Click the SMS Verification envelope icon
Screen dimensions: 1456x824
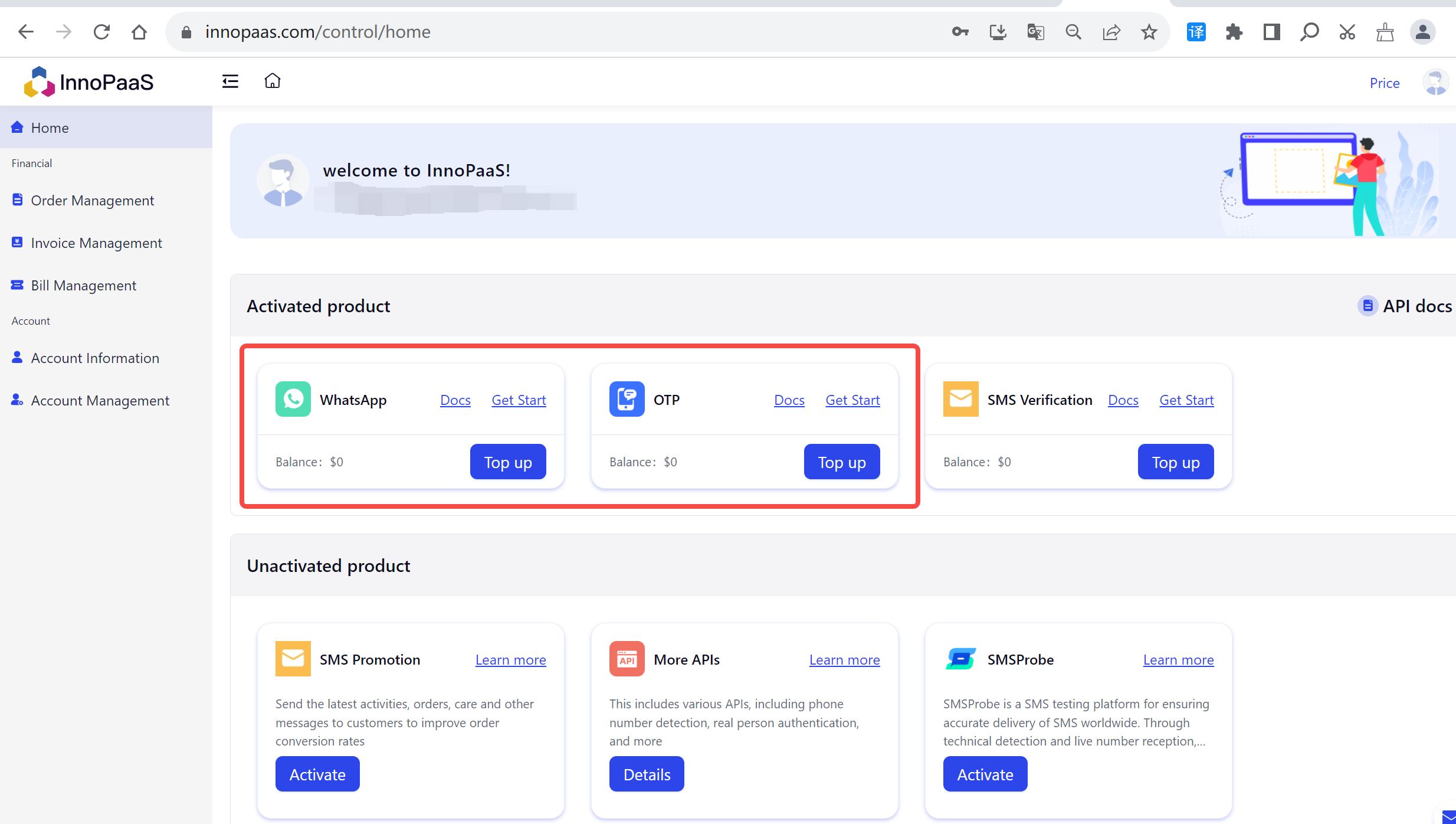tap(961, 399)
